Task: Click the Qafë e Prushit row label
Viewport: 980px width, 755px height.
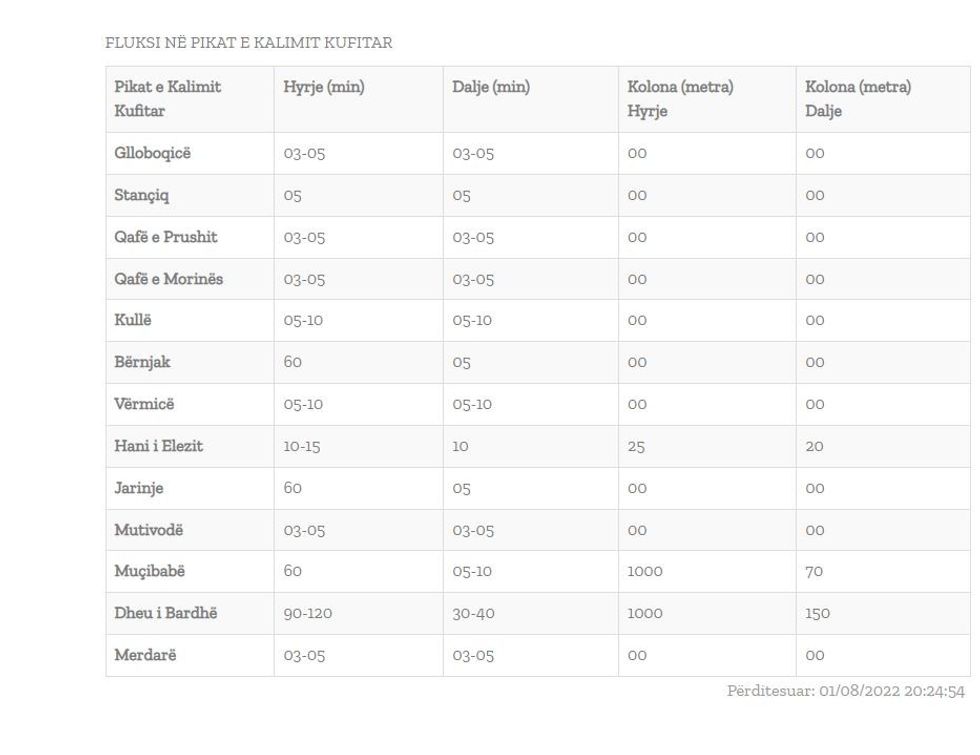Action: click(x=165, y=237)
